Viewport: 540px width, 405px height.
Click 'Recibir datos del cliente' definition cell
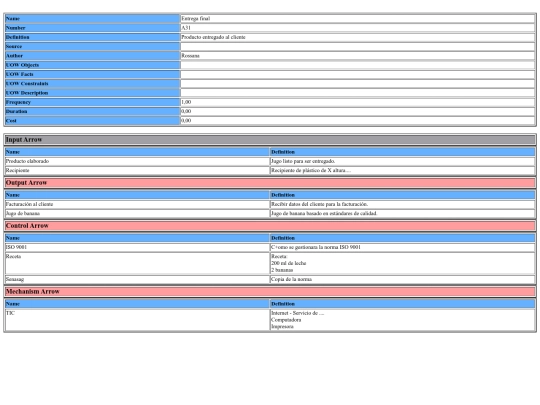[x=402, y=204]
